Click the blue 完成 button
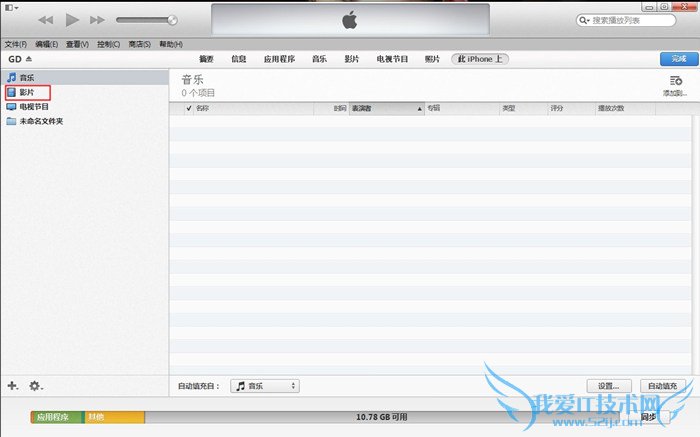The width and height of the screenshot is (700, 437). [679, 59]
